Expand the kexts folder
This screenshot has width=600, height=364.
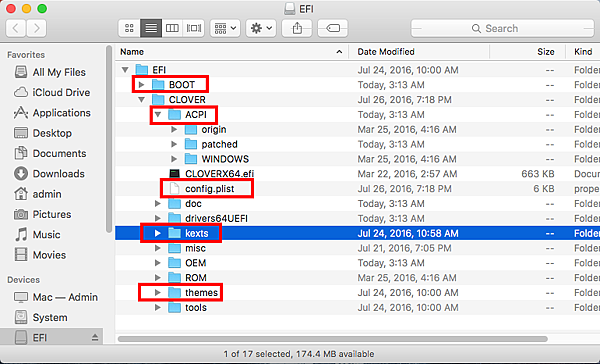(x=158, y=233)
